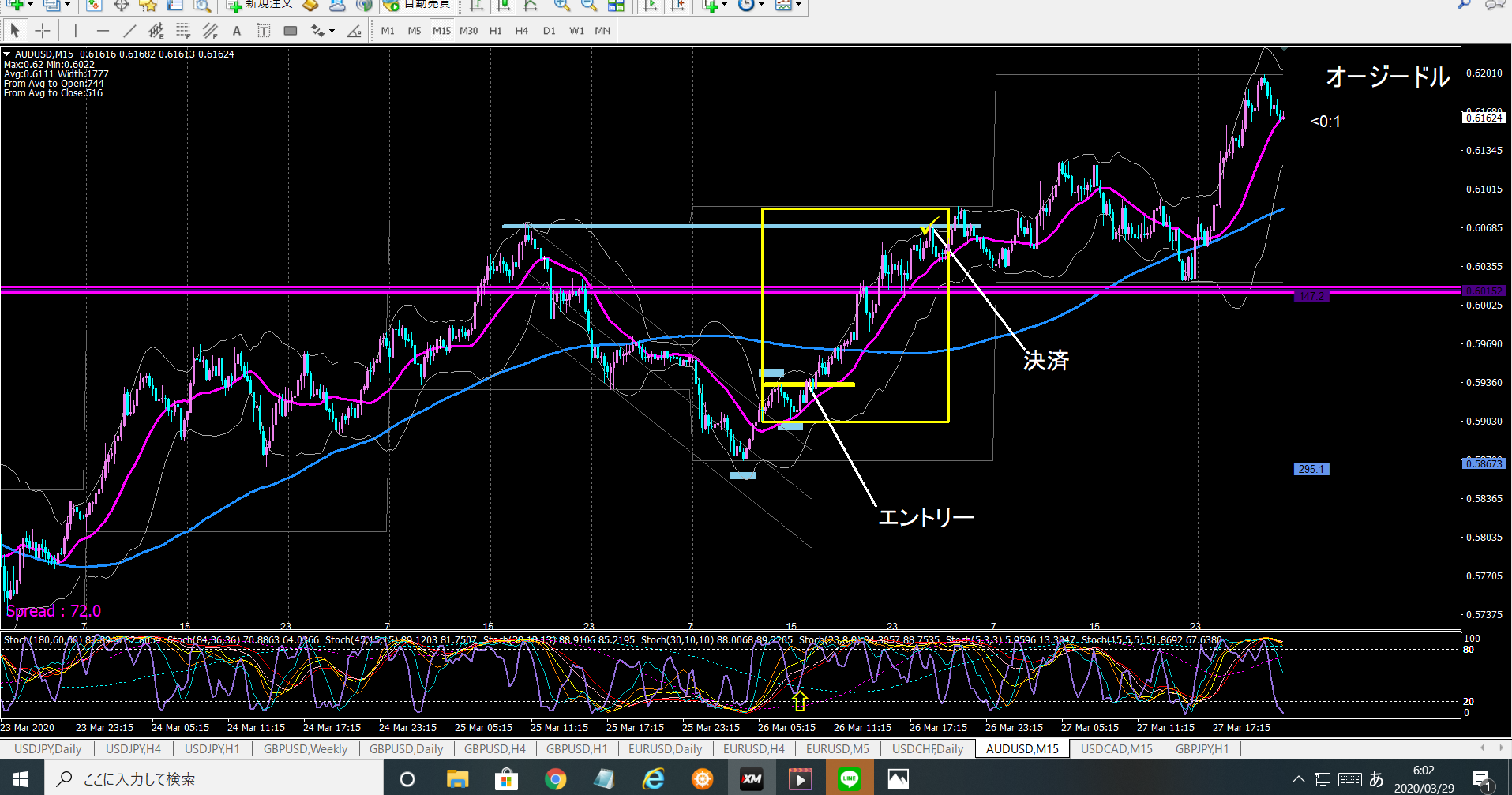
Task: Switch timeframe to MN
Action: pos(602,31)
